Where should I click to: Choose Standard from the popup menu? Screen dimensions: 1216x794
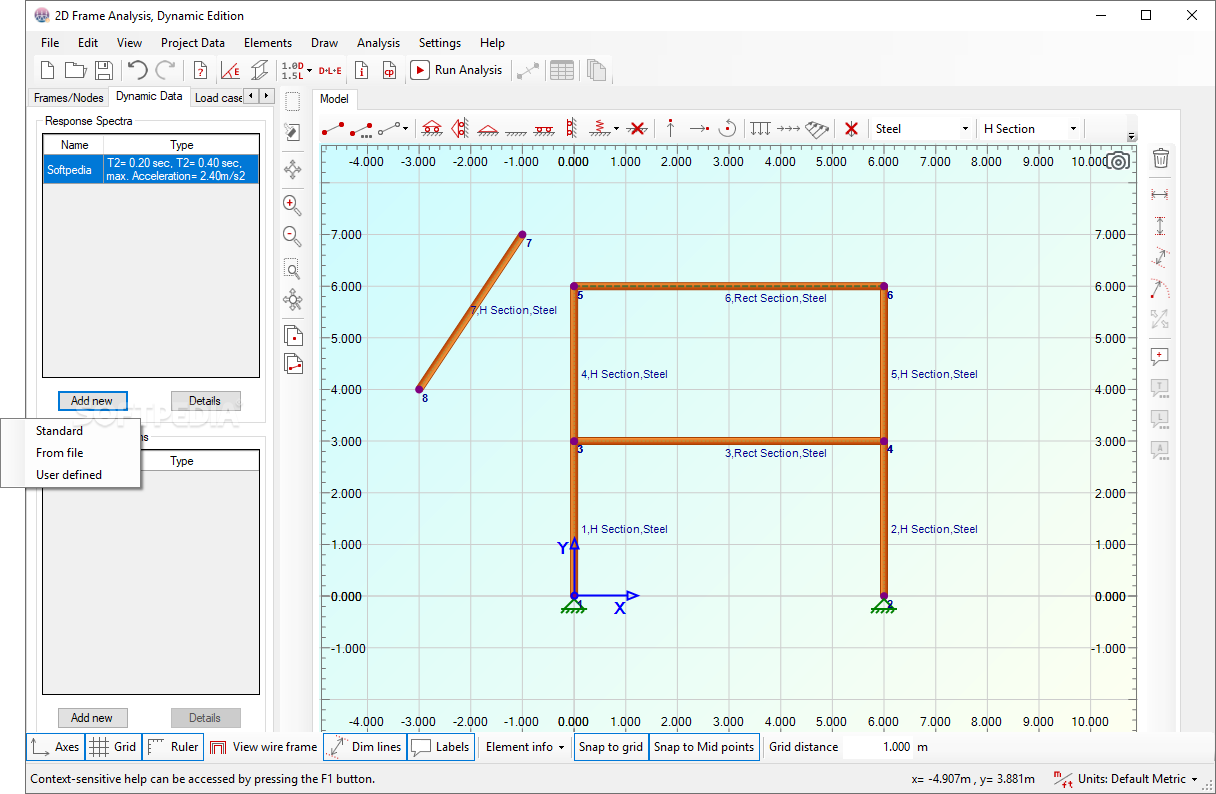click(71, 431)
